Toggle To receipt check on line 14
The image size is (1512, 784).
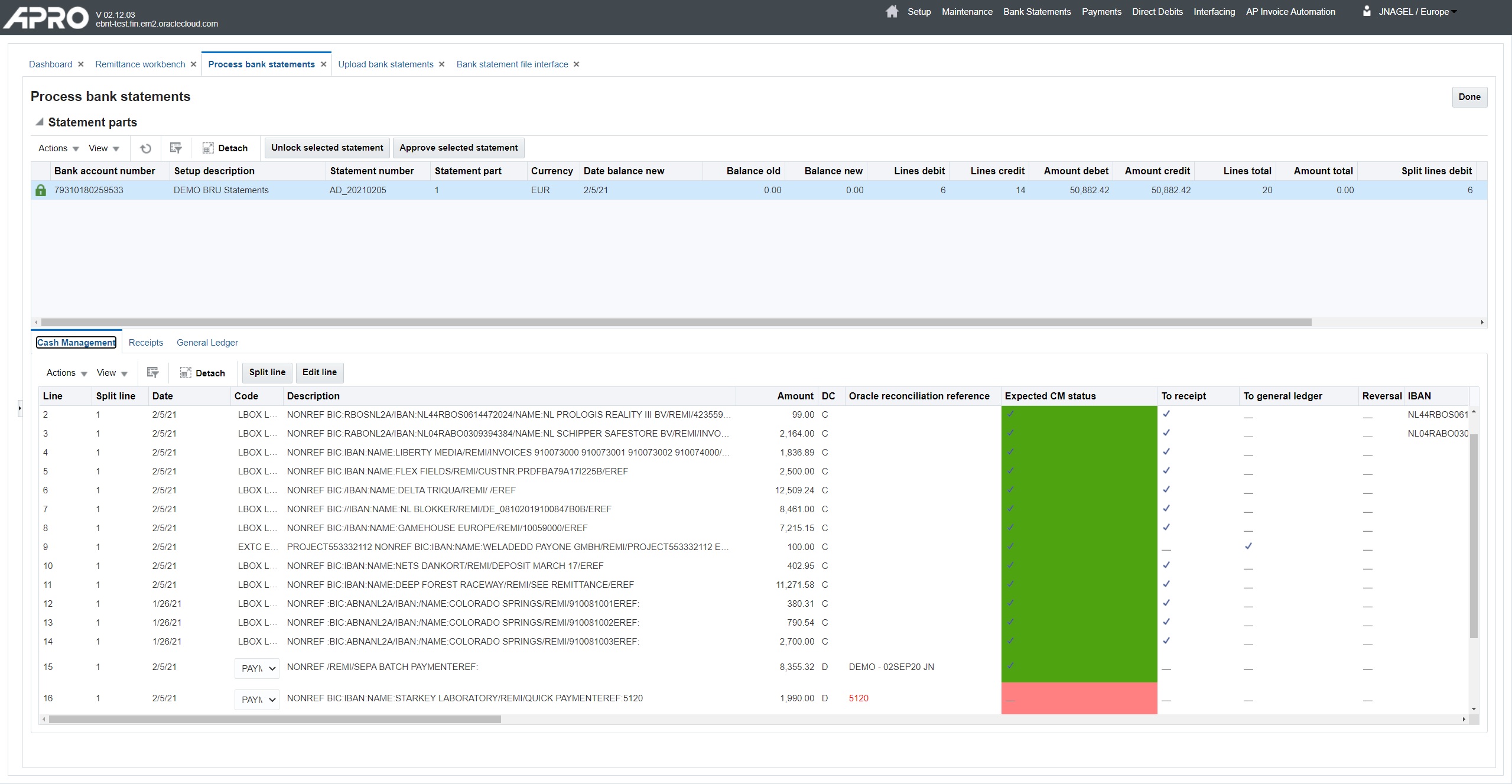(x=1166, y=641)
